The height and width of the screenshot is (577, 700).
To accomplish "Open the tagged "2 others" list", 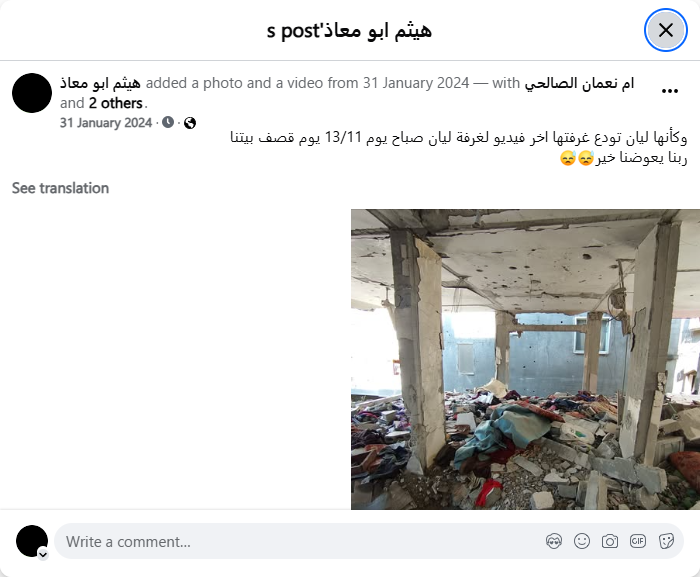I will click(x=116, y=103).
